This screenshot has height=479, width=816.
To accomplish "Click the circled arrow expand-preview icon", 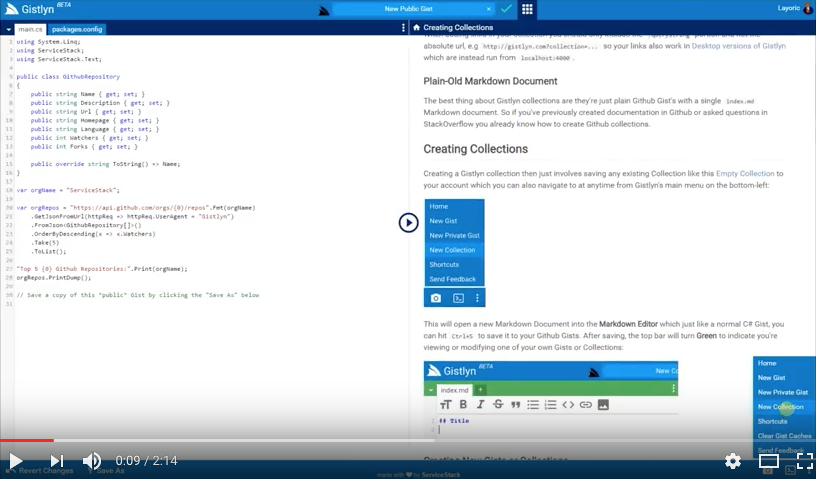I will [x=408, y=222].
